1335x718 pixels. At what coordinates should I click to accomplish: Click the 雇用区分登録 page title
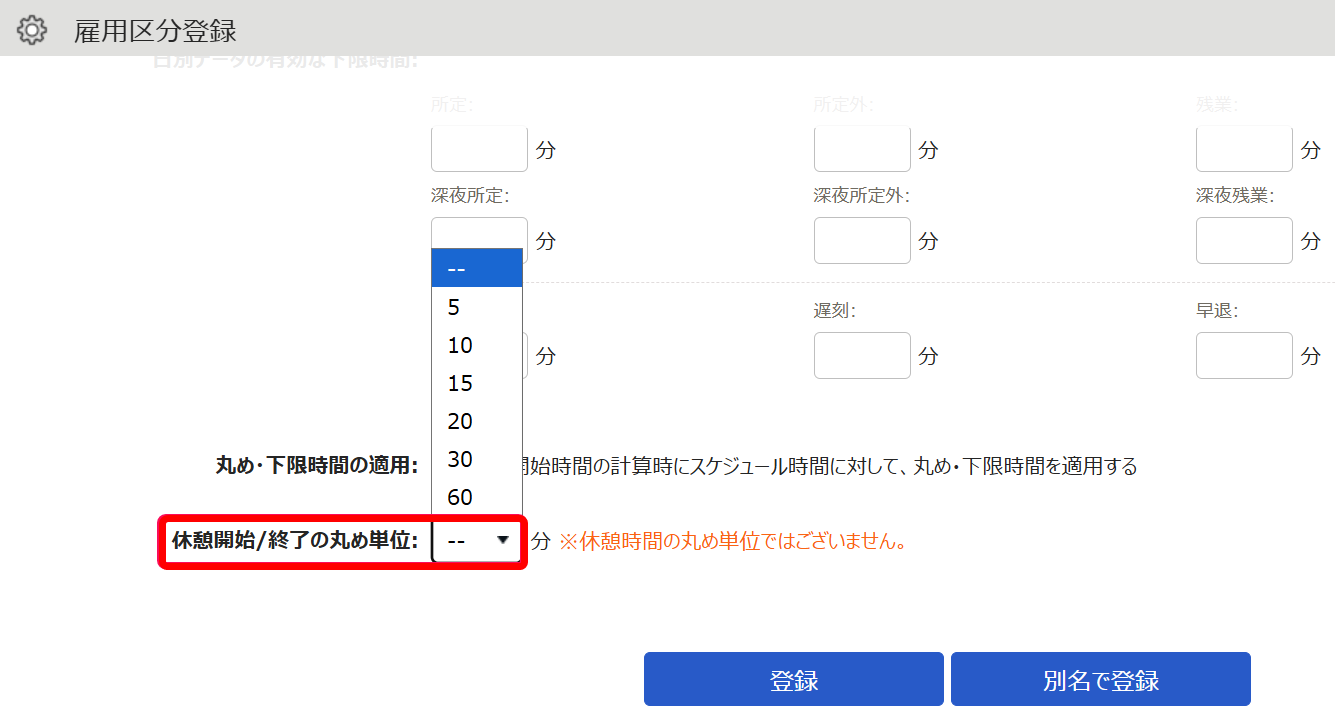155,31
